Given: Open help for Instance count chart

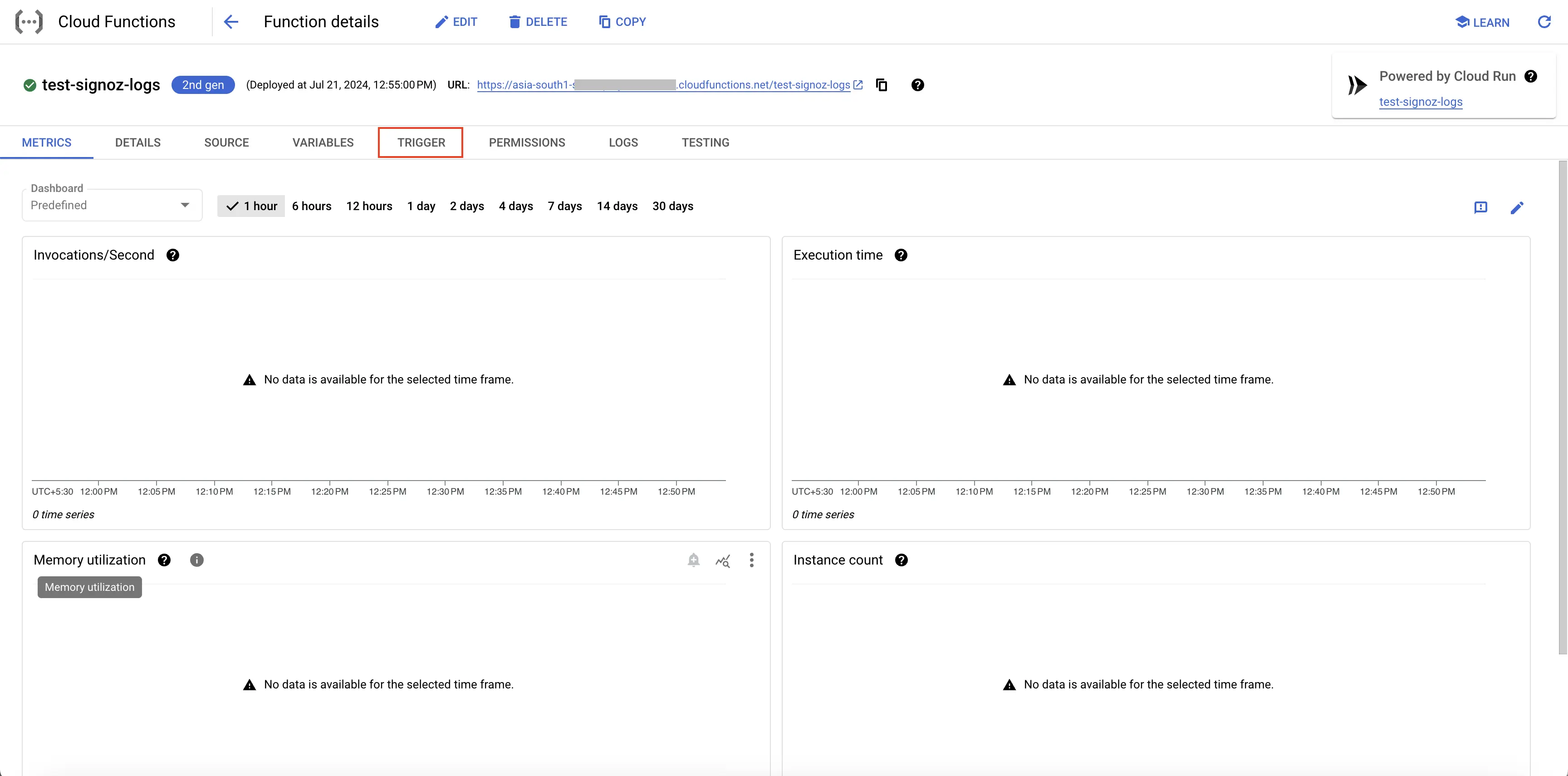Looking at the screenshot, I should [x=902, y=560].
